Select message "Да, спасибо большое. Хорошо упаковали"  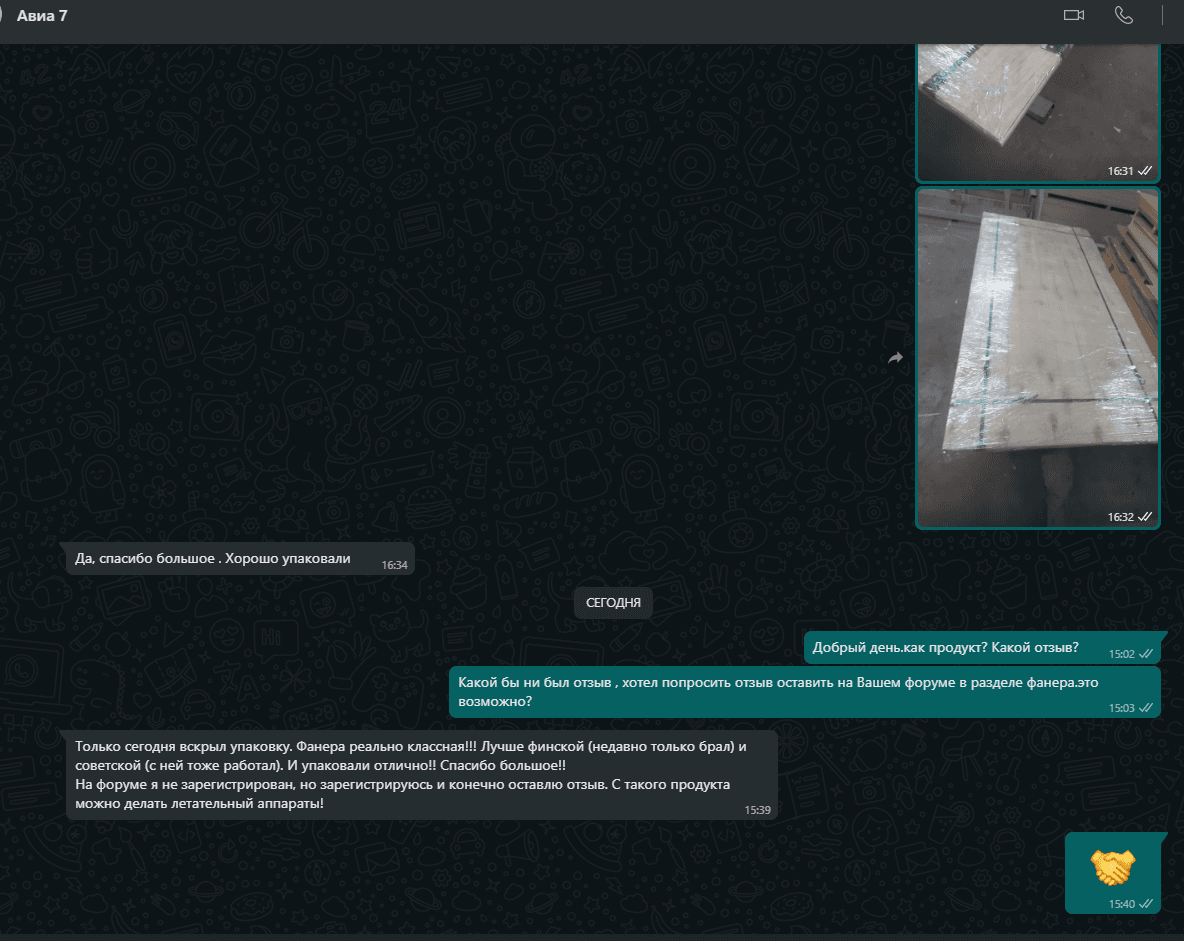coord(213,559)
